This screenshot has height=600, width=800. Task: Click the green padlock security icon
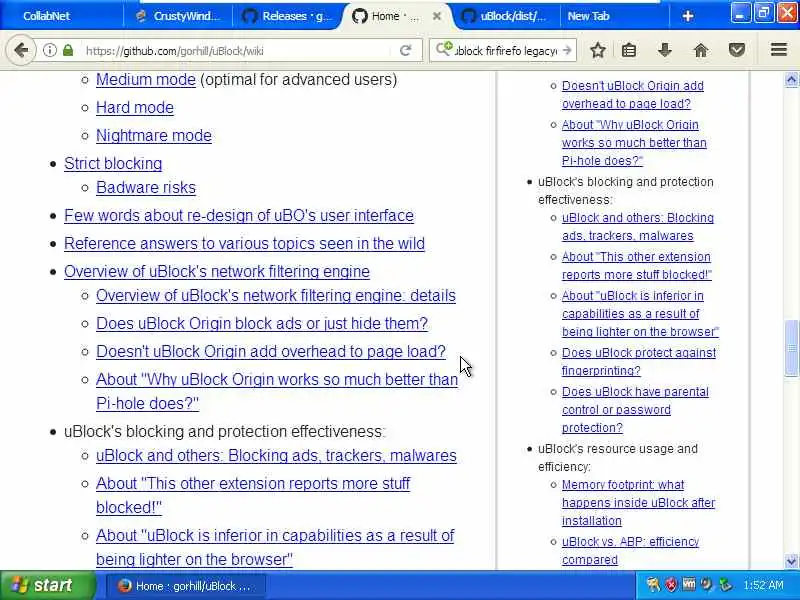pos(68,50)
